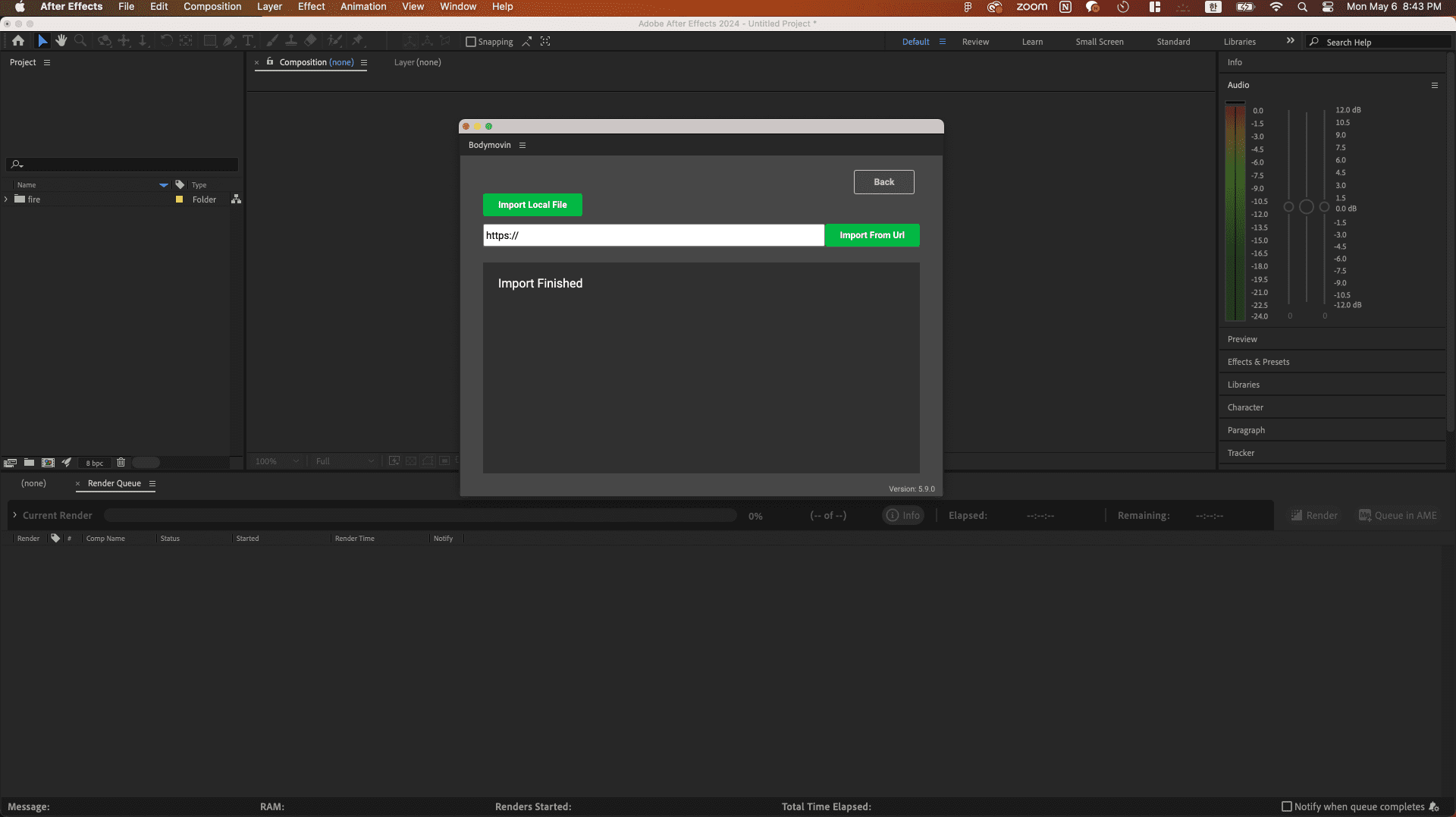Screen dimensions: 1456x817
Task: Toggle composition lock icon on viewer tab
Action: pyautogui.click(x=270, y=61)
